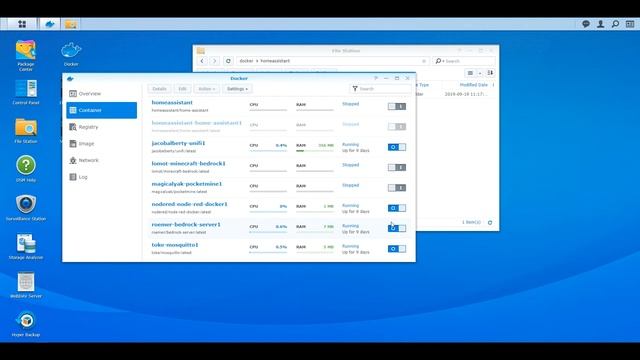Open Package Center desktop icon

26,56
